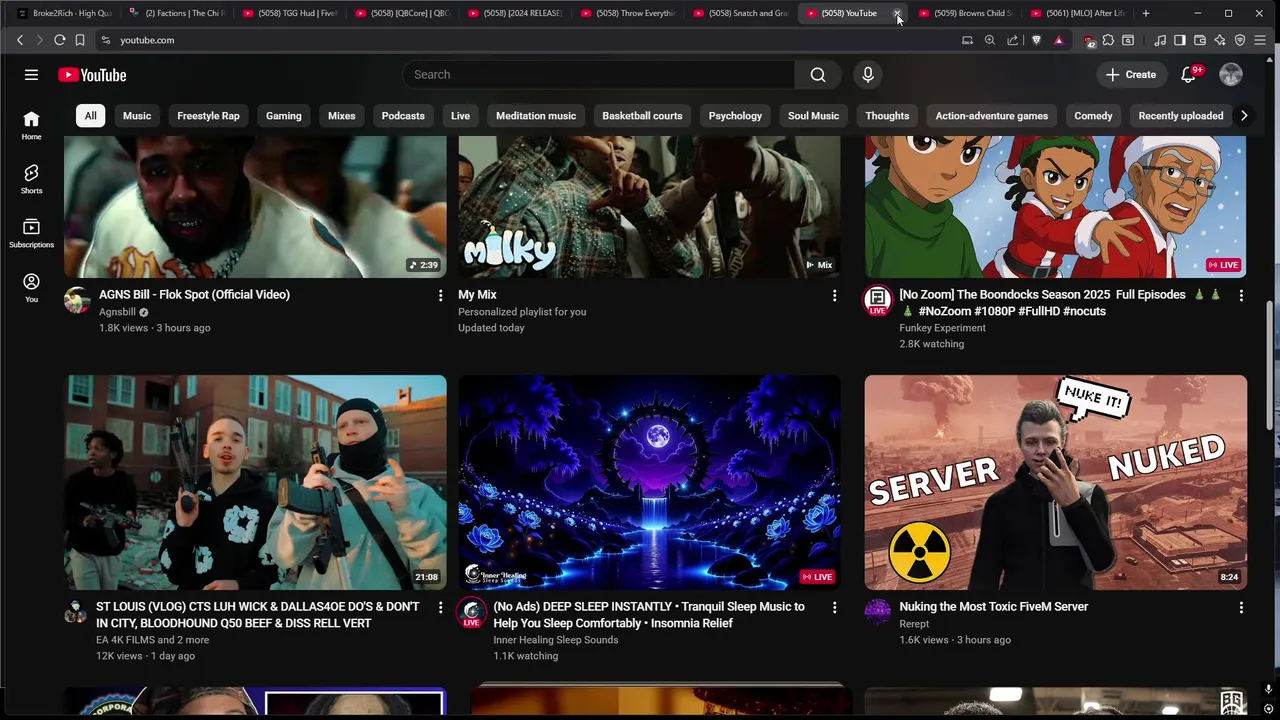This screenshot has height=720, width=1280.
Task: Open the SERVER NUKED video thumbnail
Action: 1056,482
